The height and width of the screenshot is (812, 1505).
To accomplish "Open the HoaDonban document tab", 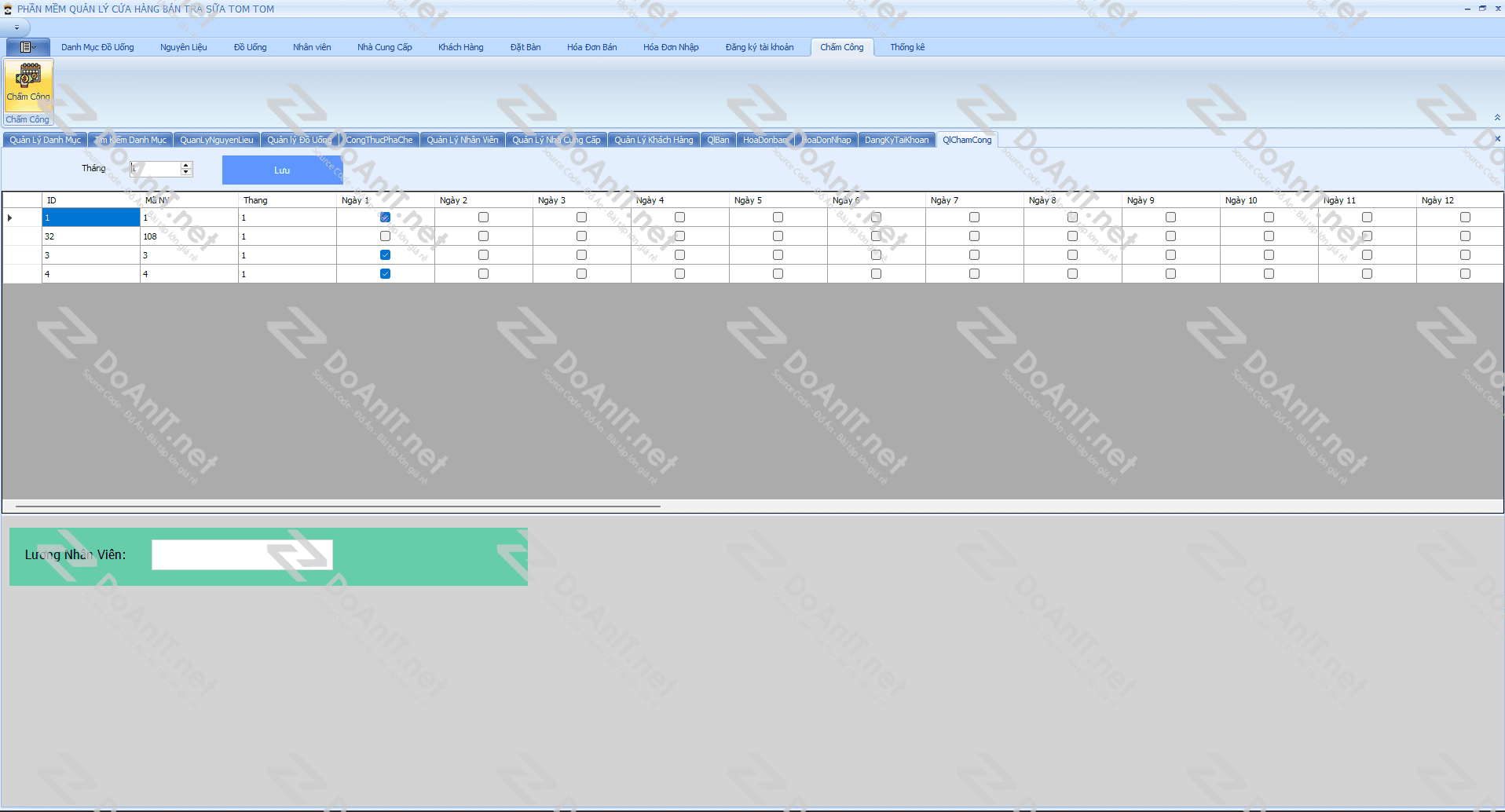I will [766, 140].
